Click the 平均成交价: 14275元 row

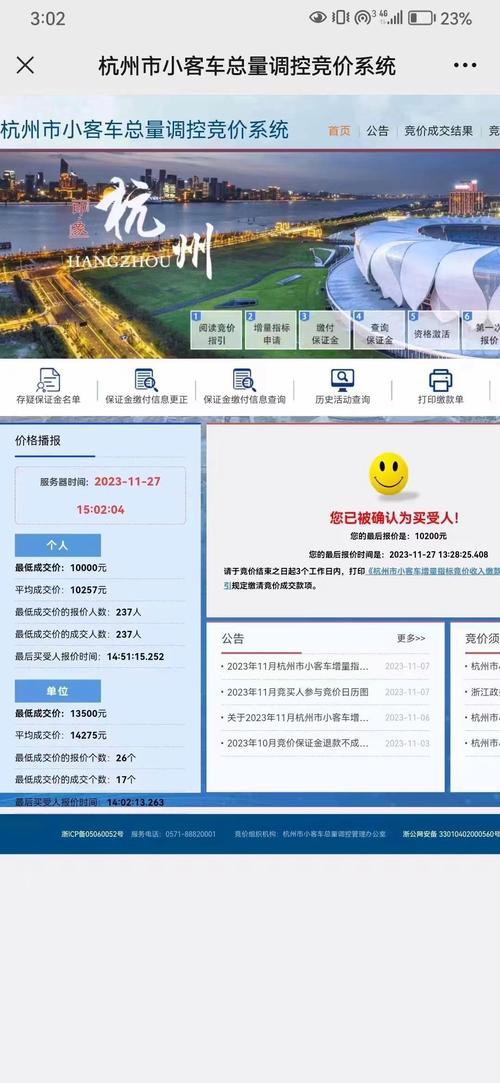pyautogui.click(x=100, y=736)
